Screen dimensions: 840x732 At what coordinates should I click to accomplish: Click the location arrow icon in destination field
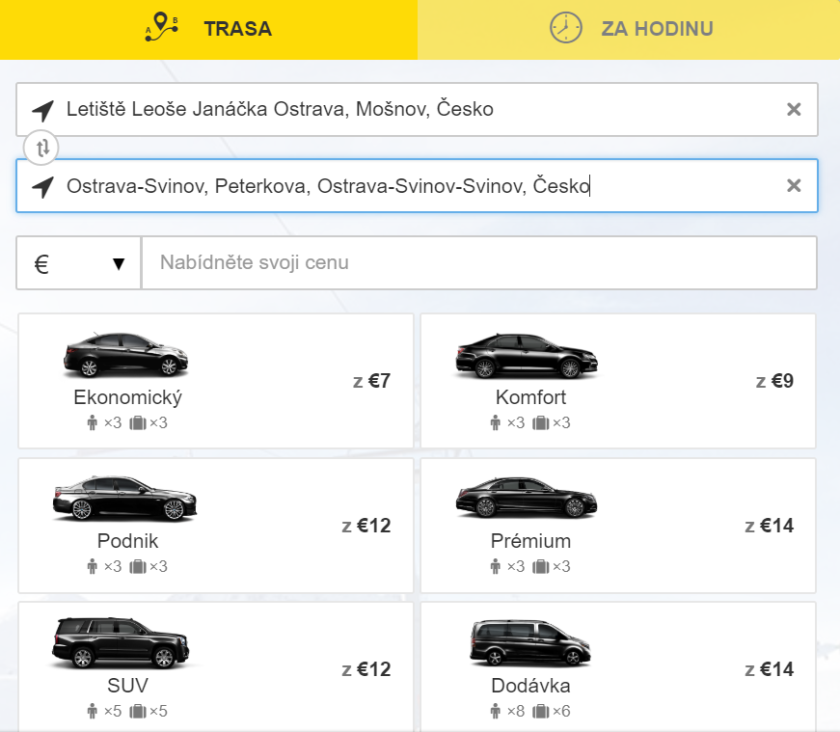click(42, 186)
